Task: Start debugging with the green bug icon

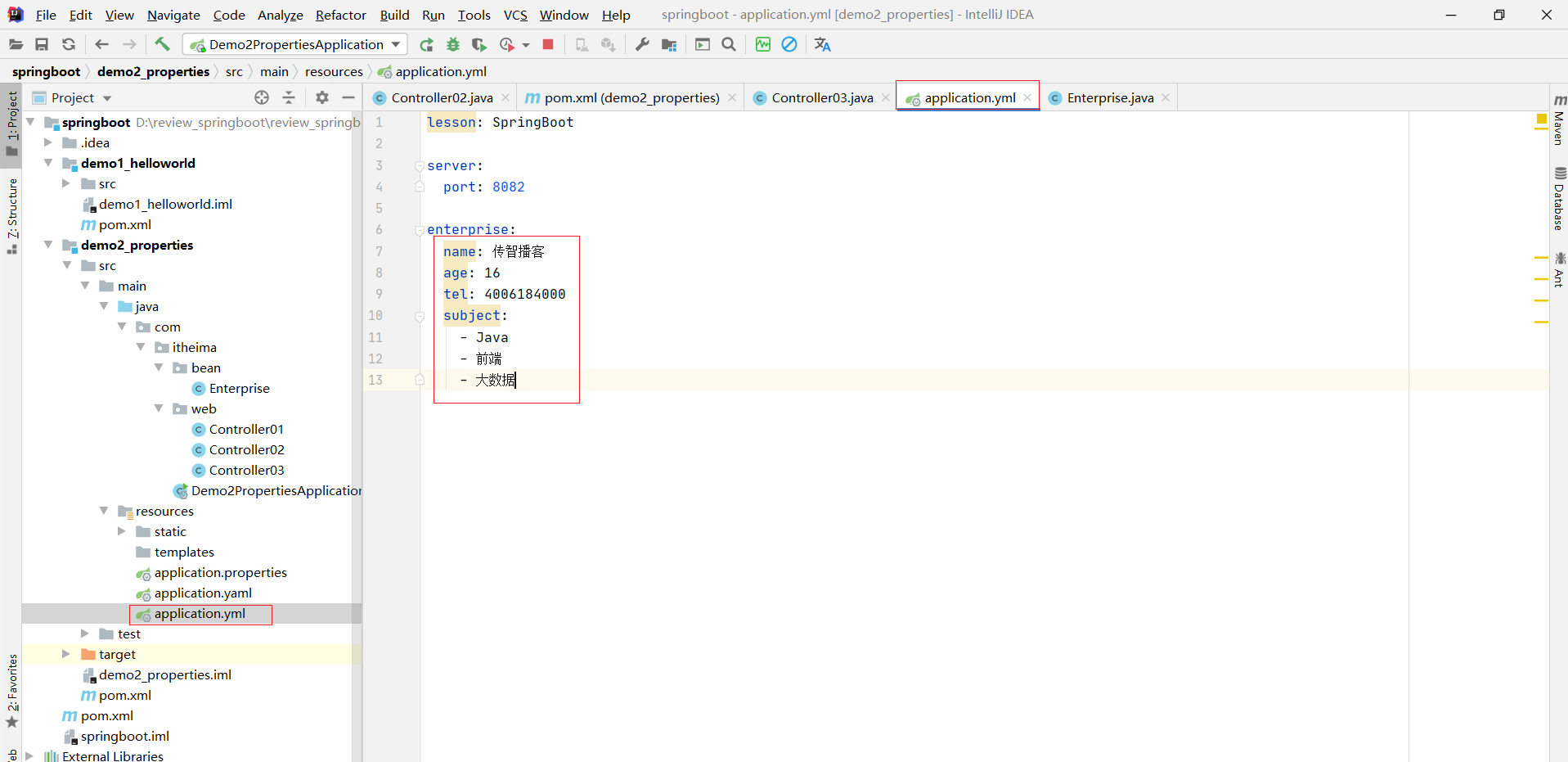Action: pos(453,45)
